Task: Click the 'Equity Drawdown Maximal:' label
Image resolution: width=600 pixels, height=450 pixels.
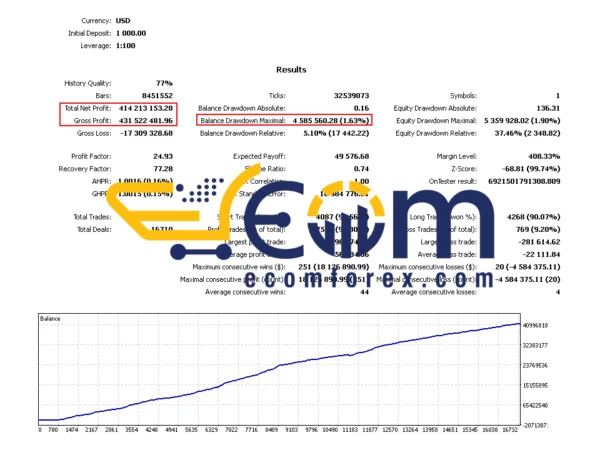Action: pyautogui.click(x=436, y=121)
